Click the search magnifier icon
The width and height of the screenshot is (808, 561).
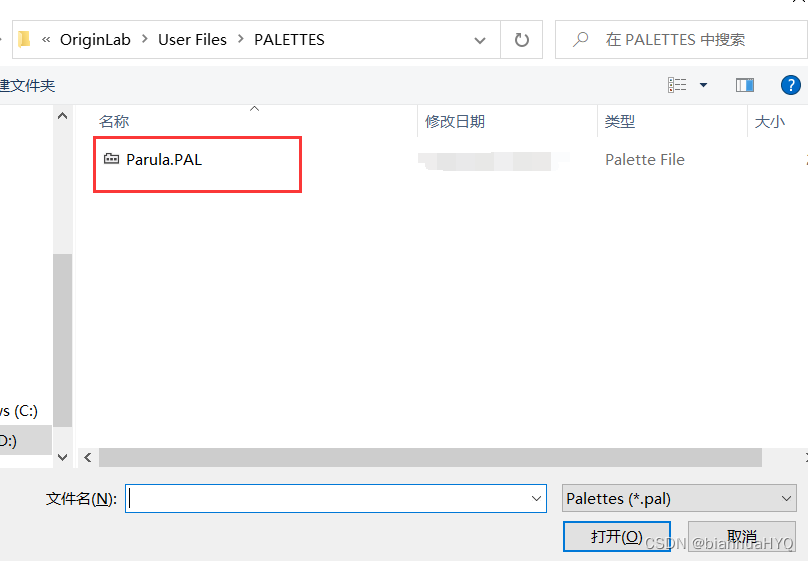point(580,40)
